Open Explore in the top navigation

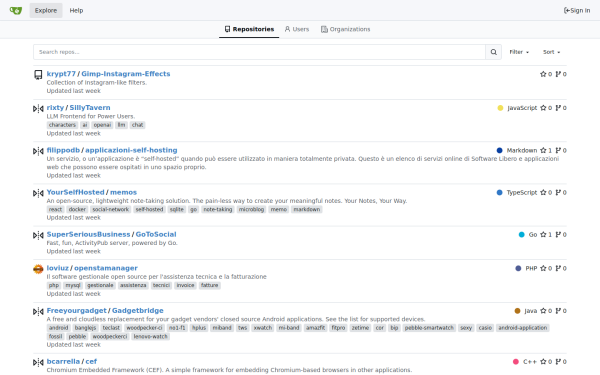pyautogui.click(x=46, y=10)
